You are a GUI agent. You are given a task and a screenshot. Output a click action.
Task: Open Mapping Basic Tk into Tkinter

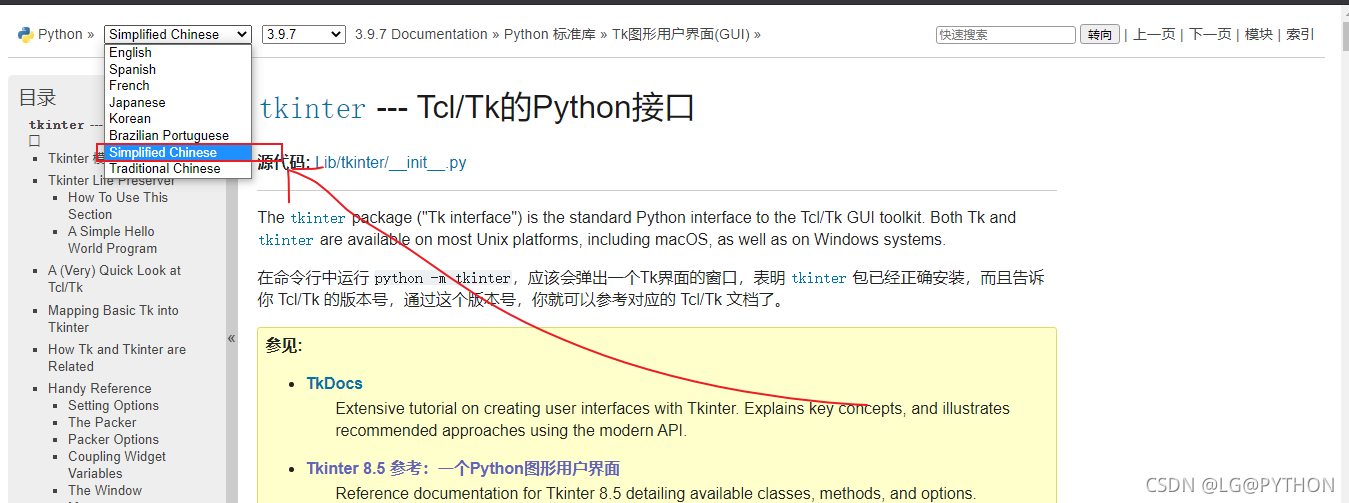click(113, 319)
